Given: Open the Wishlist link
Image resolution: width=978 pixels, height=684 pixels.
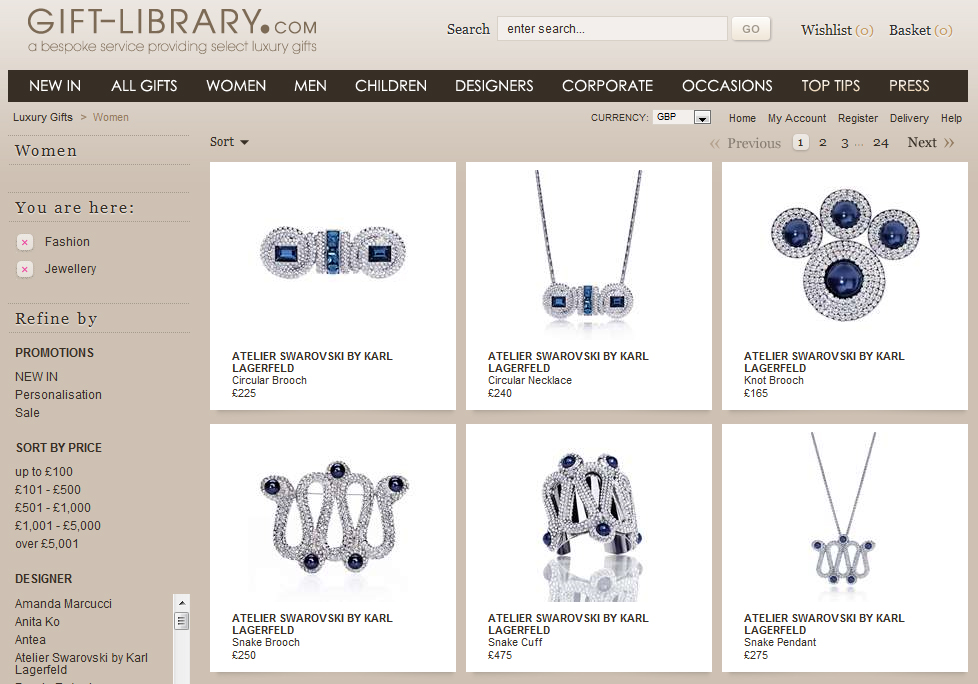Looking at the screenshot, I should tap(837, 30).
